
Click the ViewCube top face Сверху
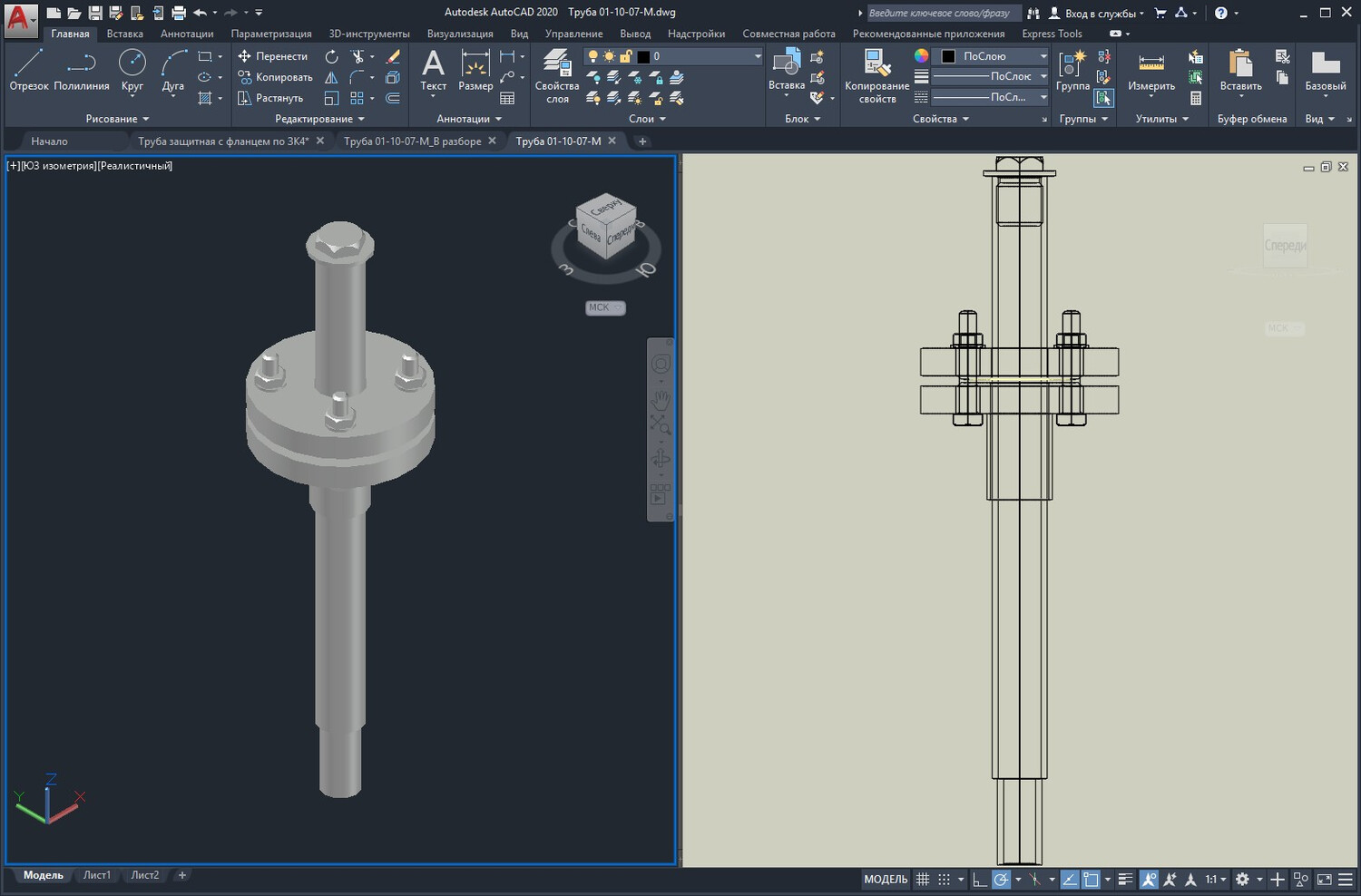coord(605,207)
